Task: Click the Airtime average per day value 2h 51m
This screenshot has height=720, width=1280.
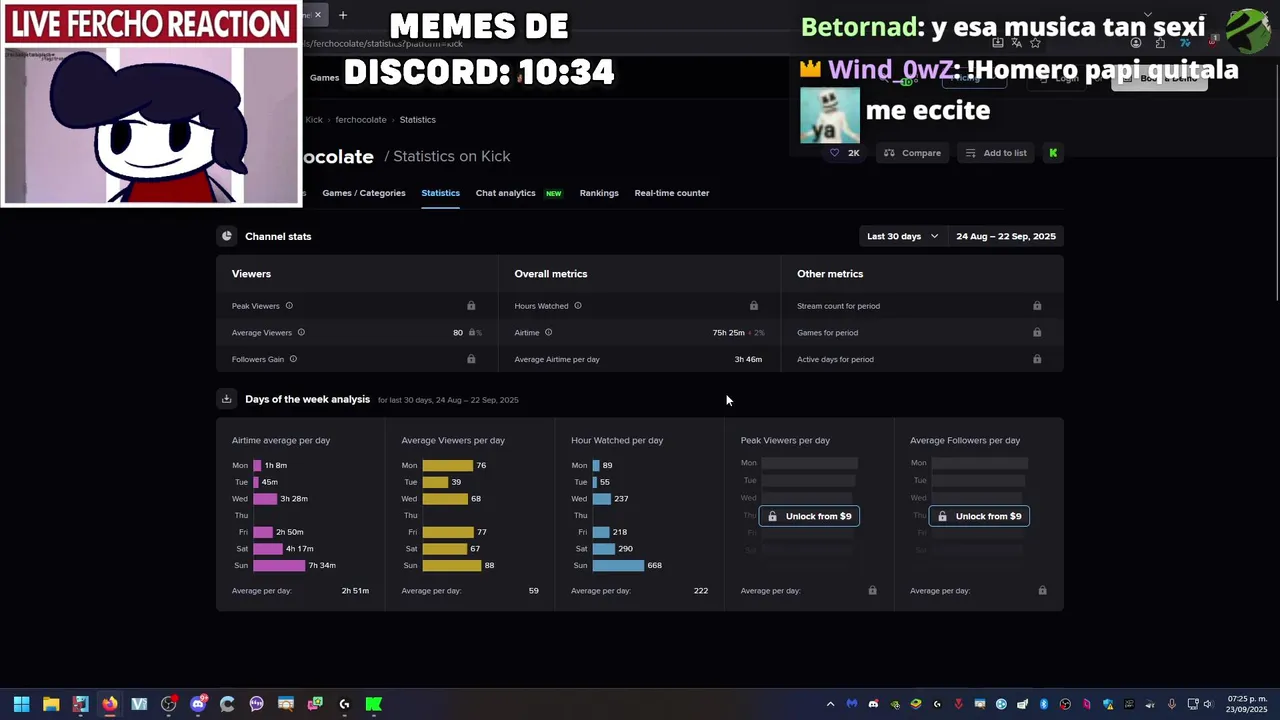Action: 355,591
